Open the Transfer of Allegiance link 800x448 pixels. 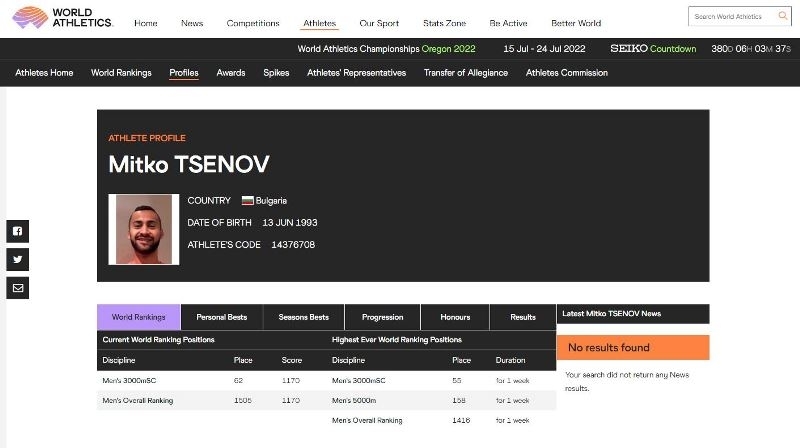click(x=465, y=73)
